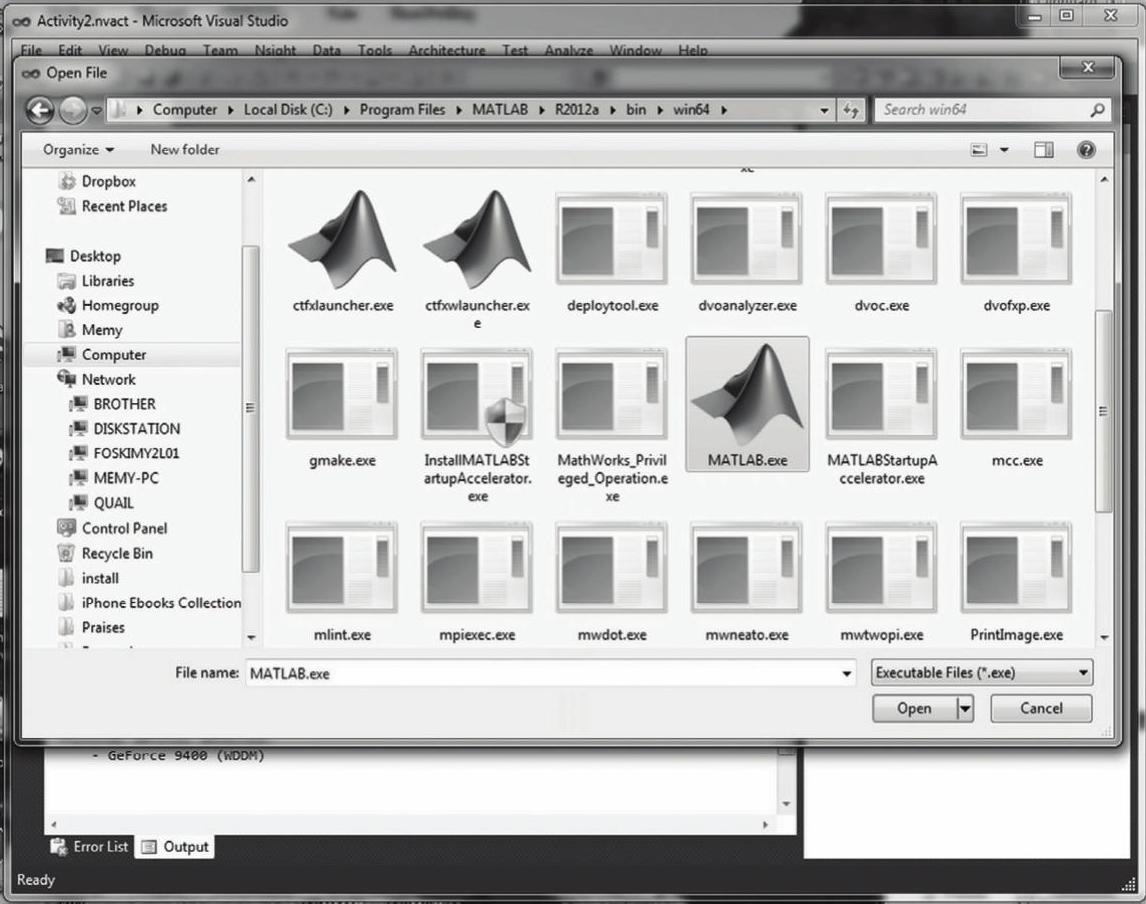The width and height of the screenshot is (1146, 904).
Task: Click the file list vertical scrollbar
Action: pyautogui.click(x=1104, y=410)
